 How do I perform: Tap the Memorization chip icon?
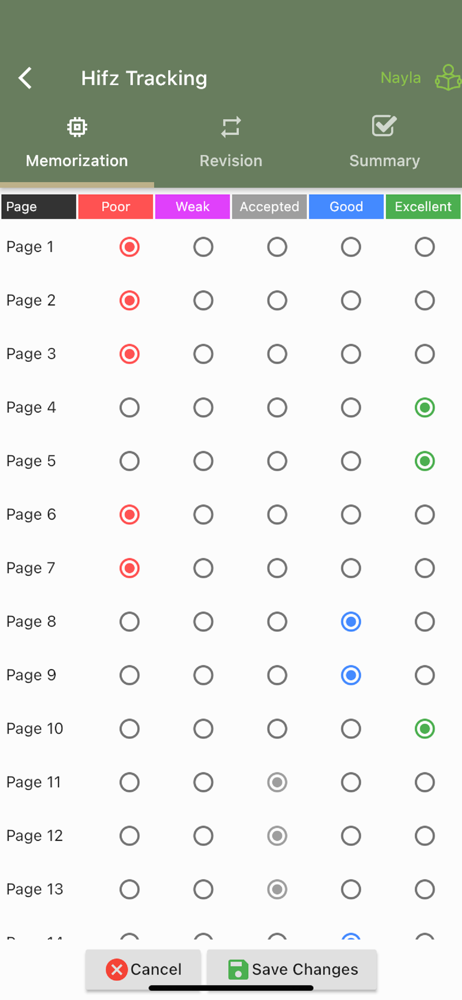pos(77,127)
